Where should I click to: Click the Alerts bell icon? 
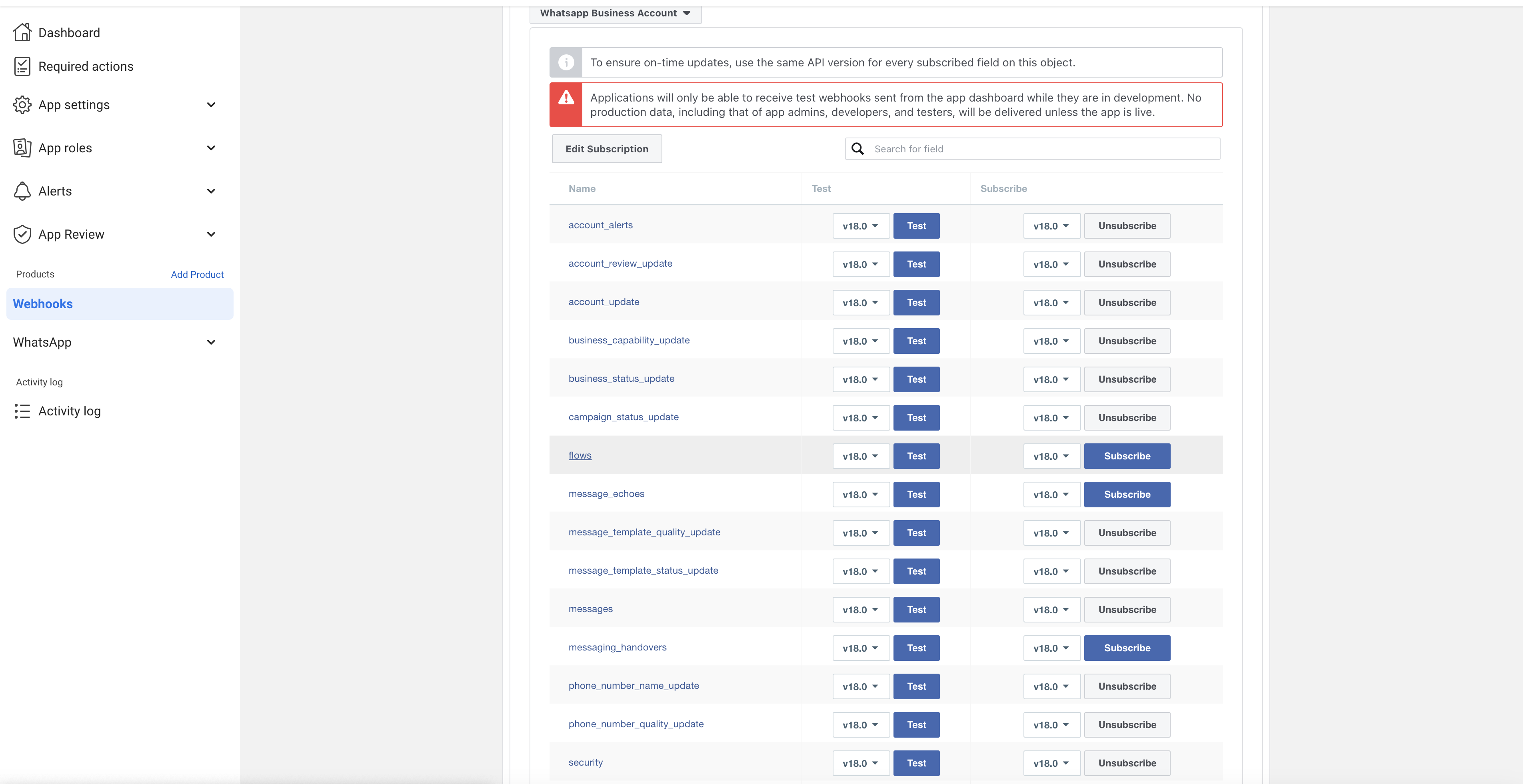pos(22,191)
